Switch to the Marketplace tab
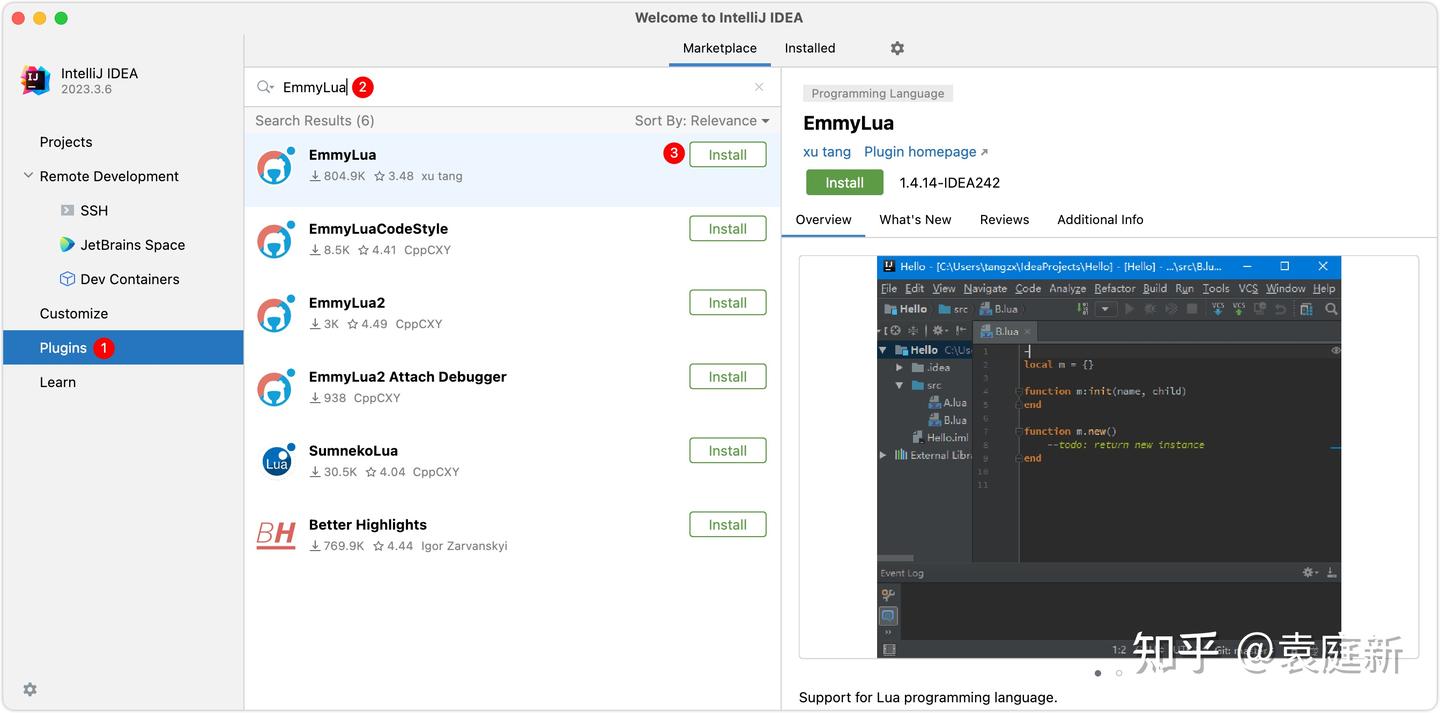 click(x=720, y=48)
